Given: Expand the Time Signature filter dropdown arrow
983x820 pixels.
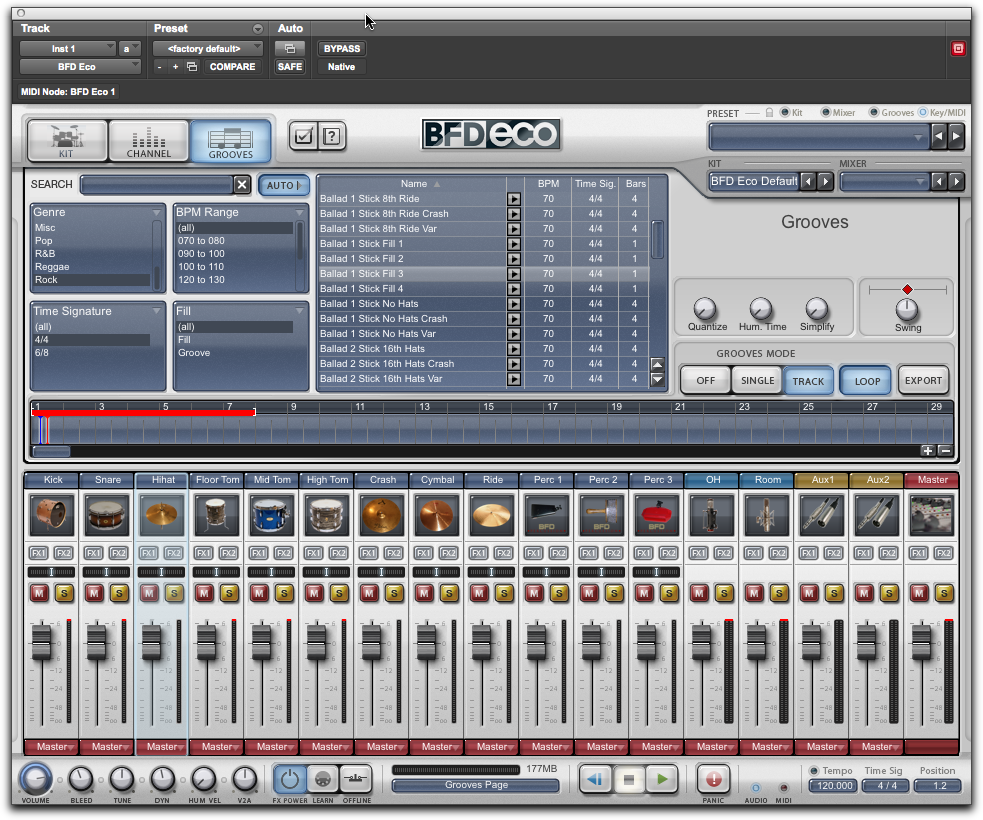Looking at the screenshot, I should click(x=156, y=312).
